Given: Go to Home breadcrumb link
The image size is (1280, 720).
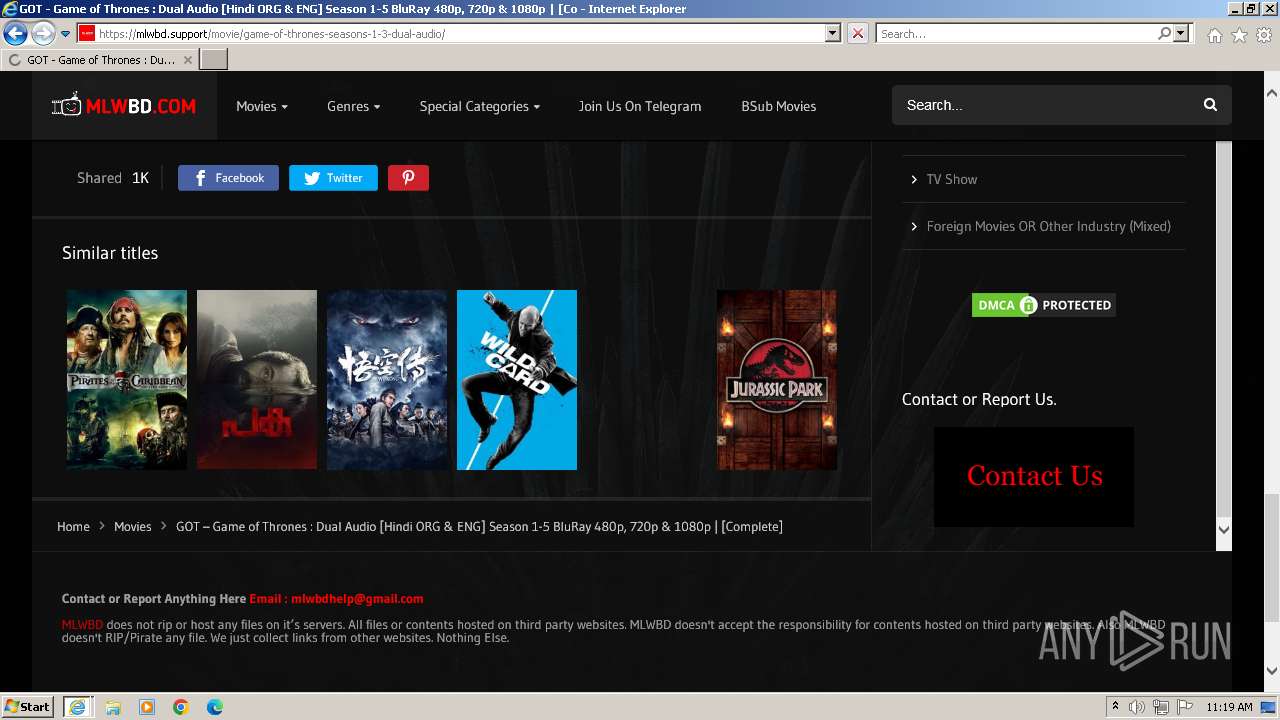Looking at the screenshot, I should click(73, 526).
